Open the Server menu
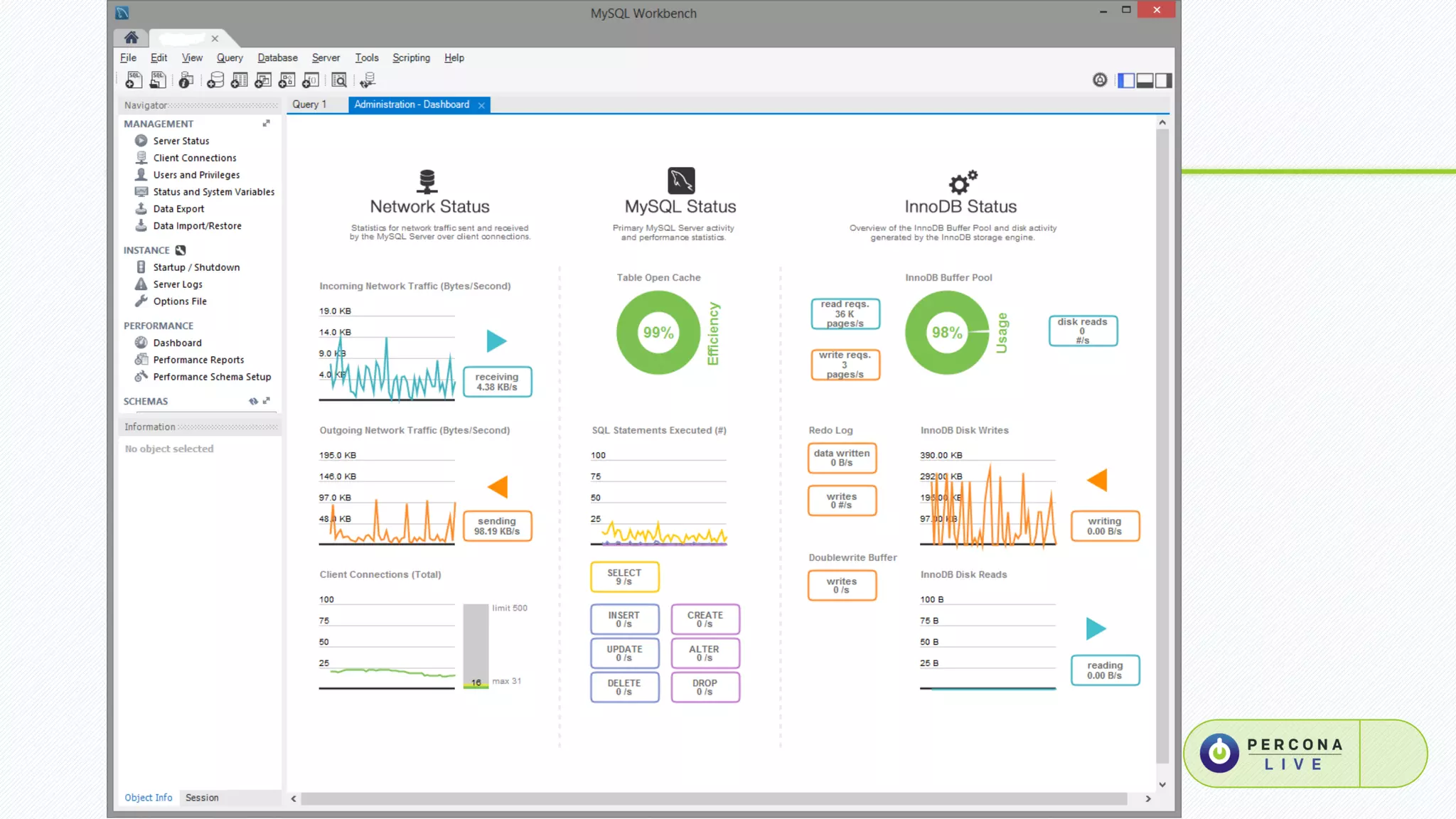The image size is (1456, 819). (x=326, y=58)
